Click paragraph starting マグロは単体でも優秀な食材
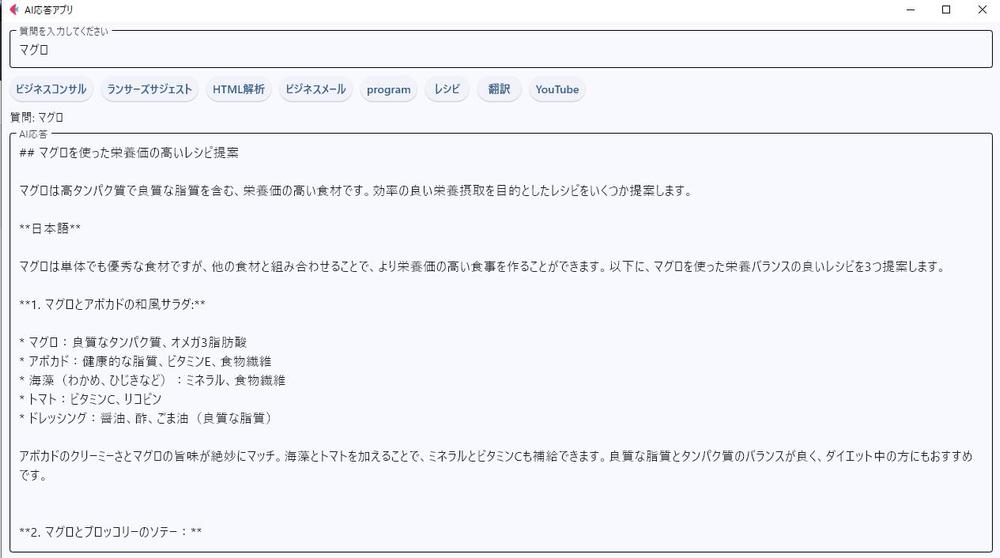The width and height of the screenshot is (1000, 558). click(x=483, y=267)
